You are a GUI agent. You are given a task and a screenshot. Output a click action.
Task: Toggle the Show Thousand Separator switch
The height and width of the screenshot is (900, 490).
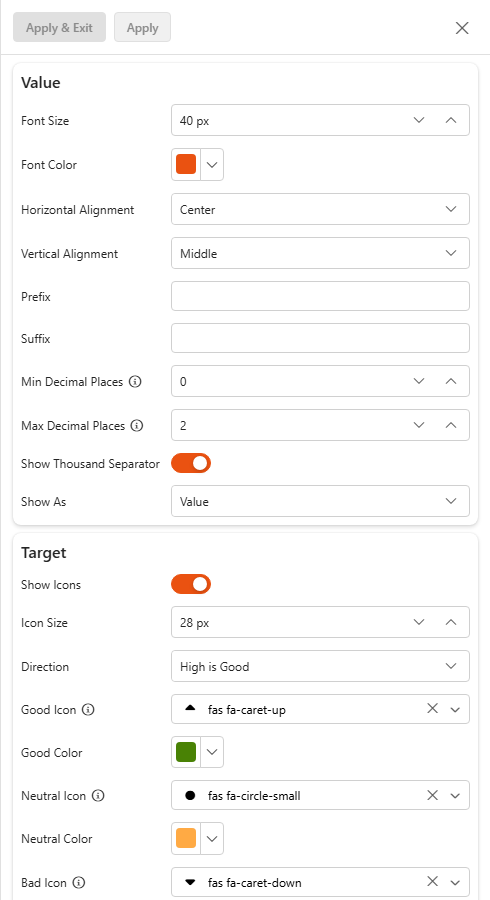(x=191, y=464)
